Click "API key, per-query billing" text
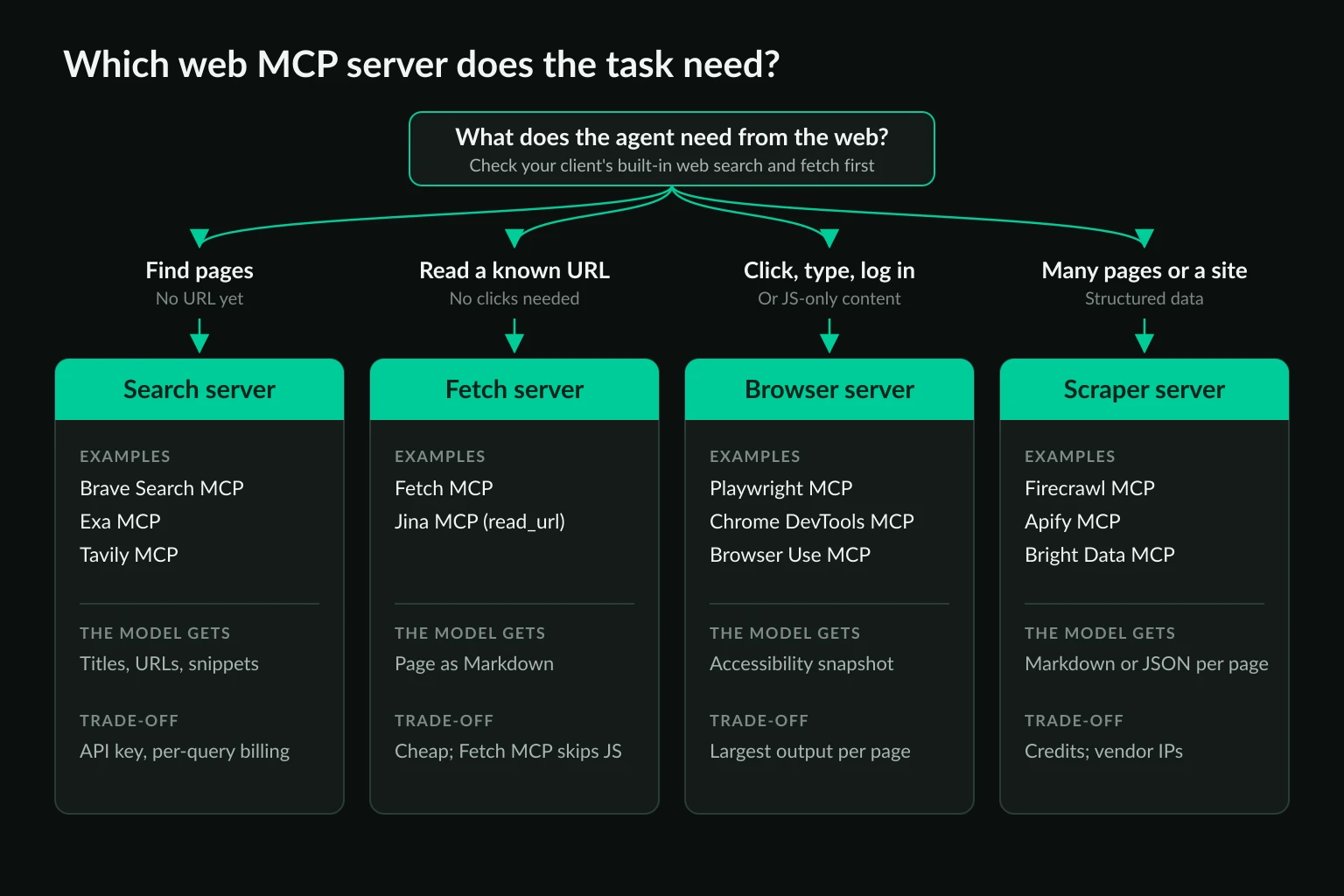 (185, 751)
